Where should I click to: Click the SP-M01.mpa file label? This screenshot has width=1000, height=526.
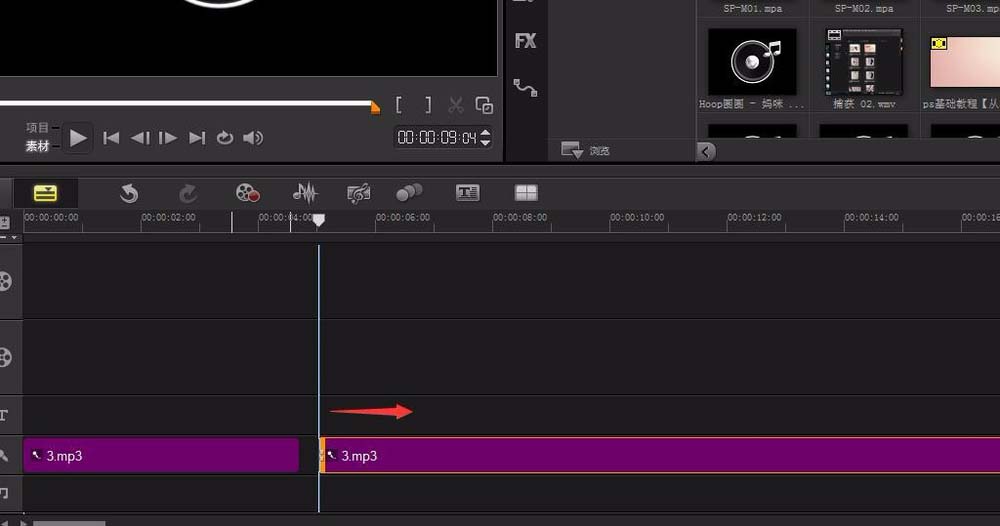[753, 8]
